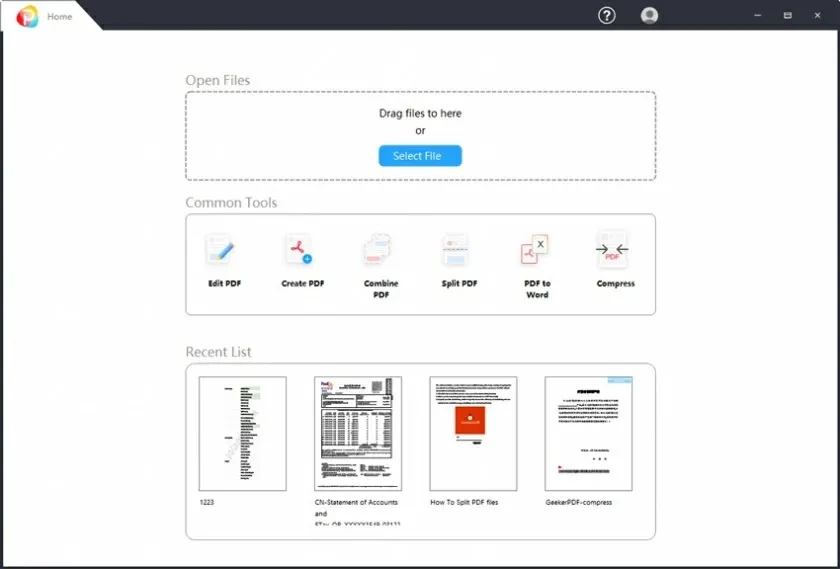840x569 pixels.
Task: Open the 1223 recent document thumbnail
Action: click(243, 433)
